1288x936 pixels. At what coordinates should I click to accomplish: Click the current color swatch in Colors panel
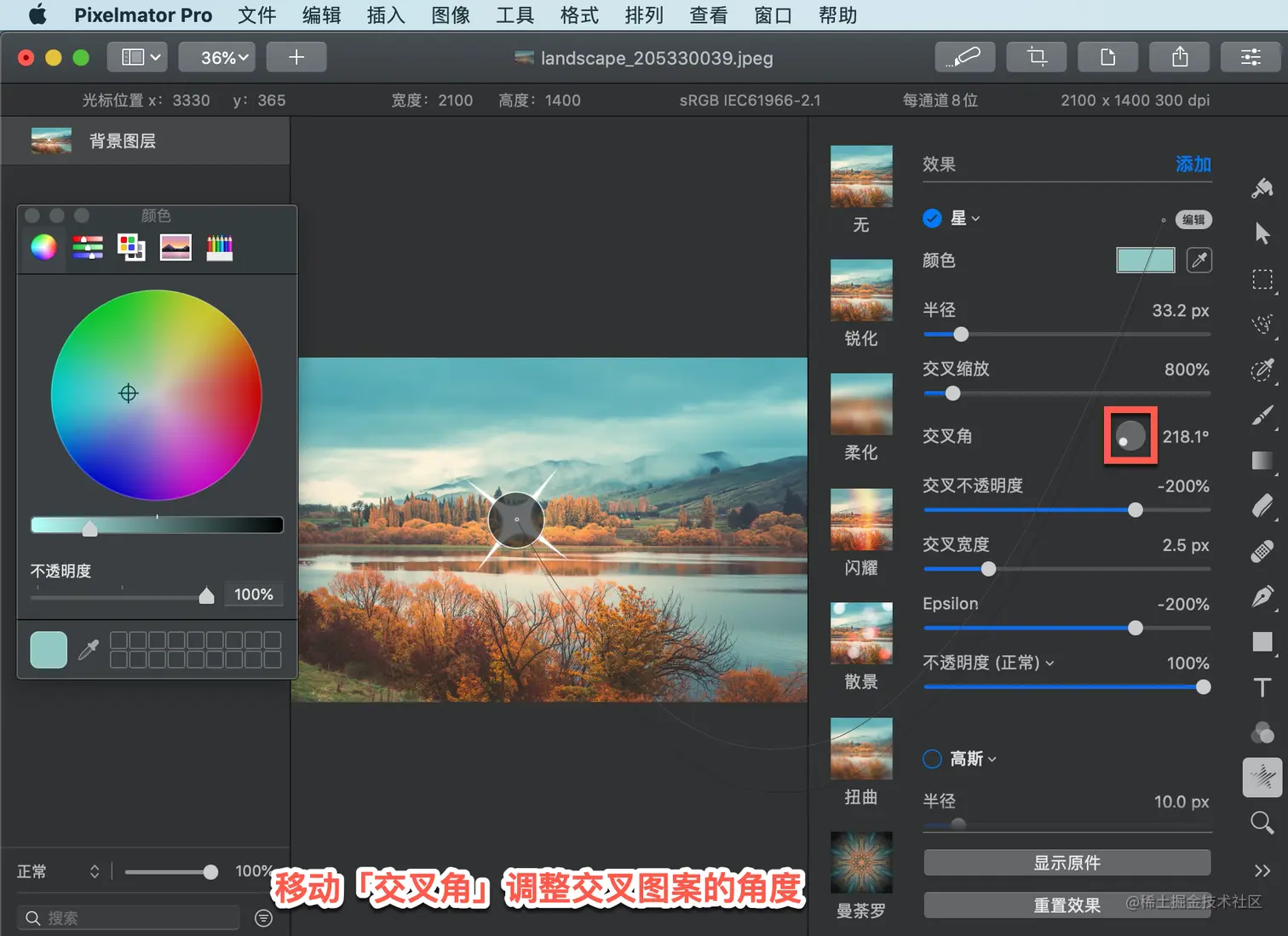[49, 650]
